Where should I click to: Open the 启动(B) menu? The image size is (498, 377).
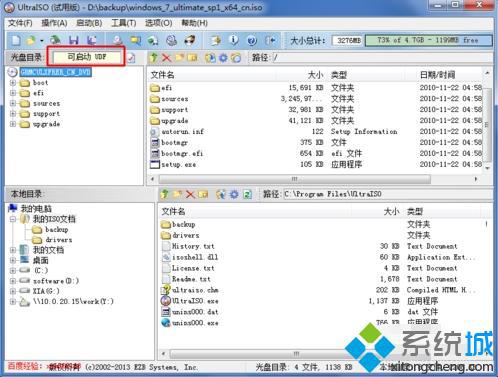click(89, 23)
